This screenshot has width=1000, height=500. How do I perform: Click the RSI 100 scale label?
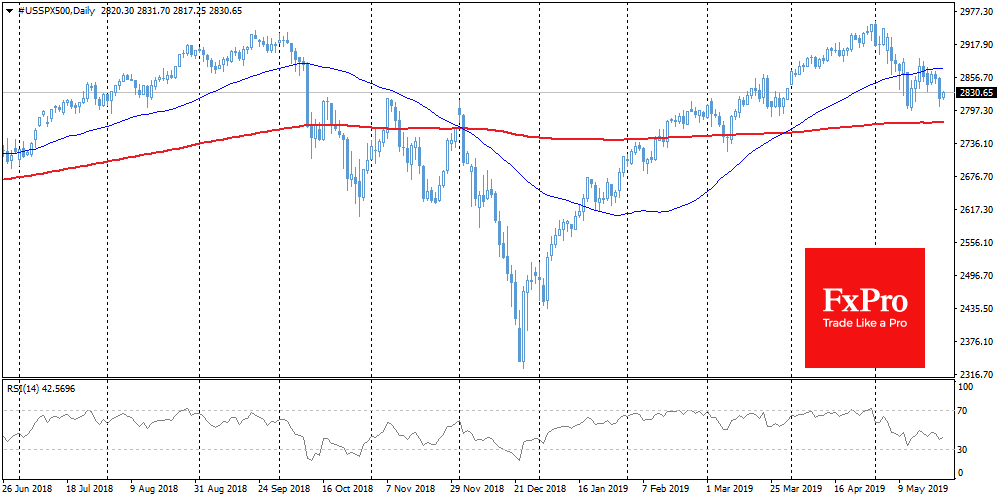(967, 385)
